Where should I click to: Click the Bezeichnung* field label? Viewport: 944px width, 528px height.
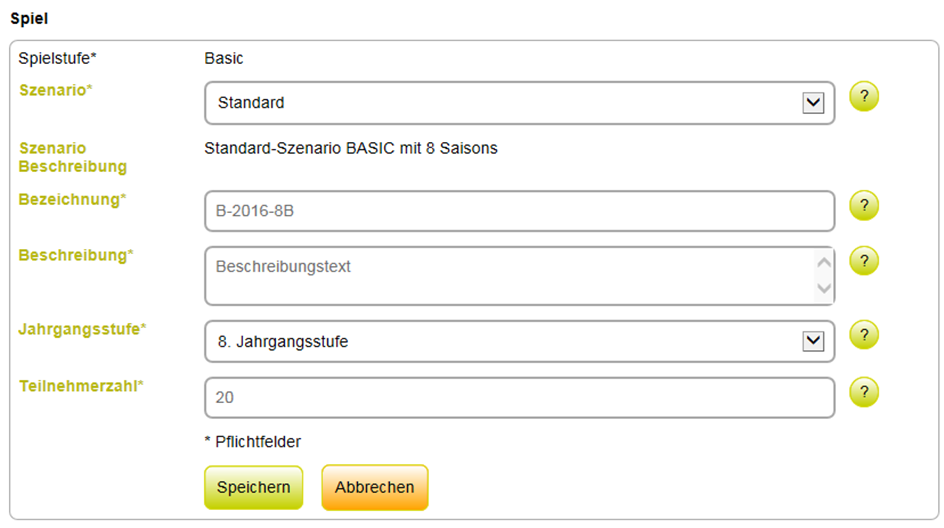coord(72,199)
